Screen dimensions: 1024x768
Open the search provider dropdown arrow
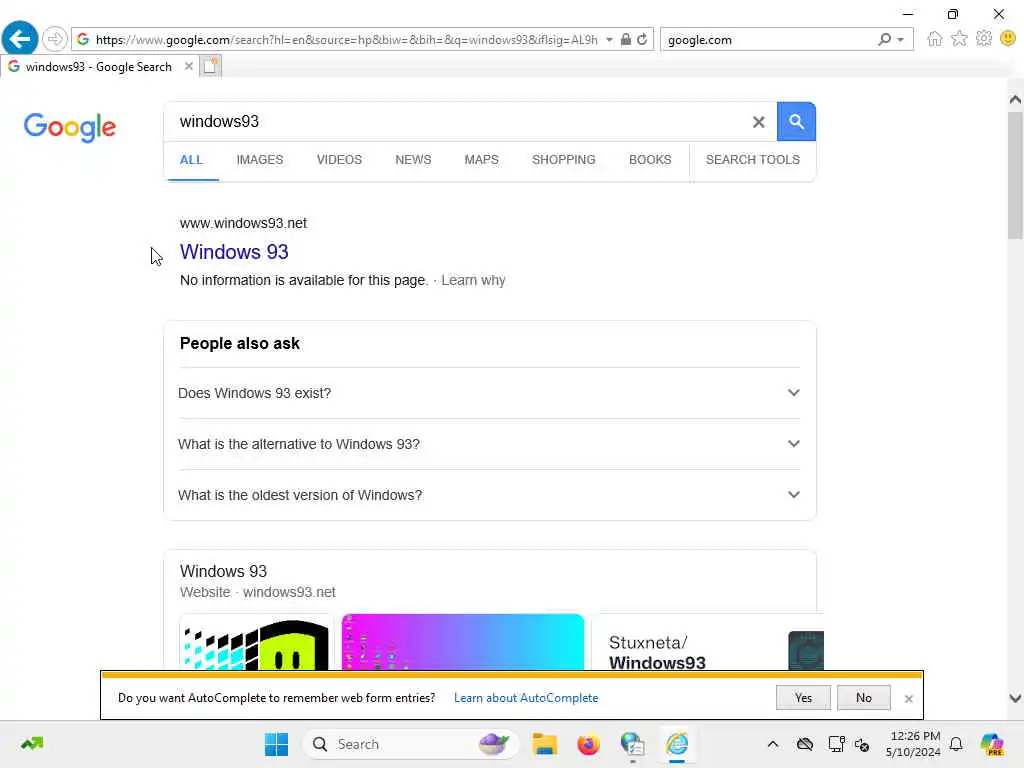click(901, 39)
